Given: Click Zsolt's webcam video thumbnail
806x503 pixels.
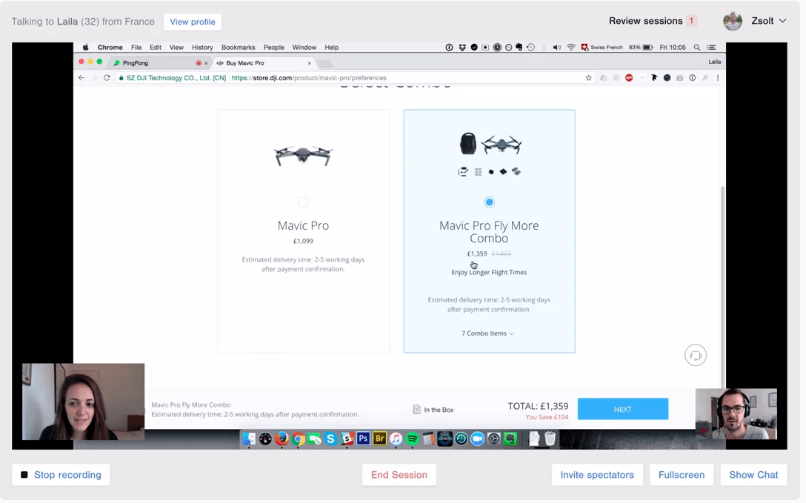Looking at the screenshot, I should pos(736,414).
